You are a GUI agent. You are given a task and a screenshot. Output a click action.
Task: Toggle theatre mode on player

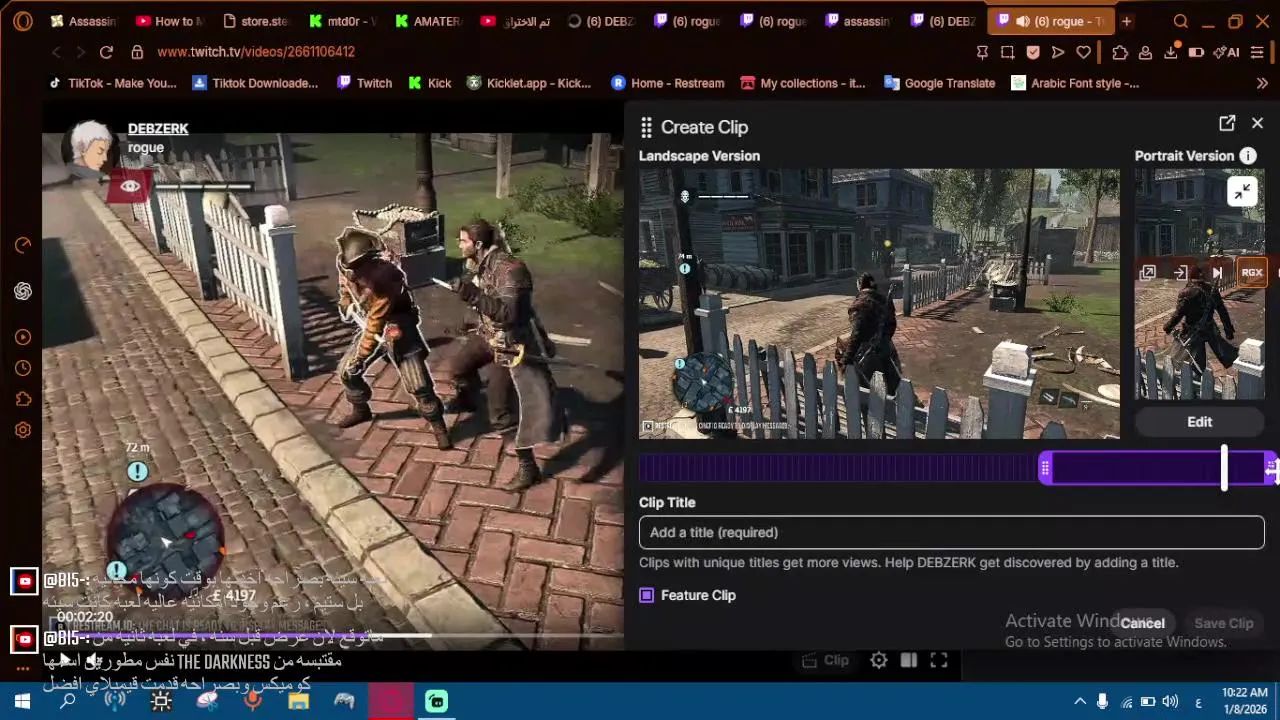908,660
